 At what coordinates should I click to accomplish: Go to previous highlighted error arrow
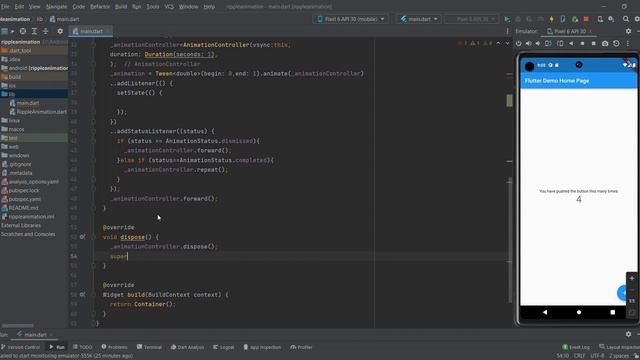coord(498,43)
